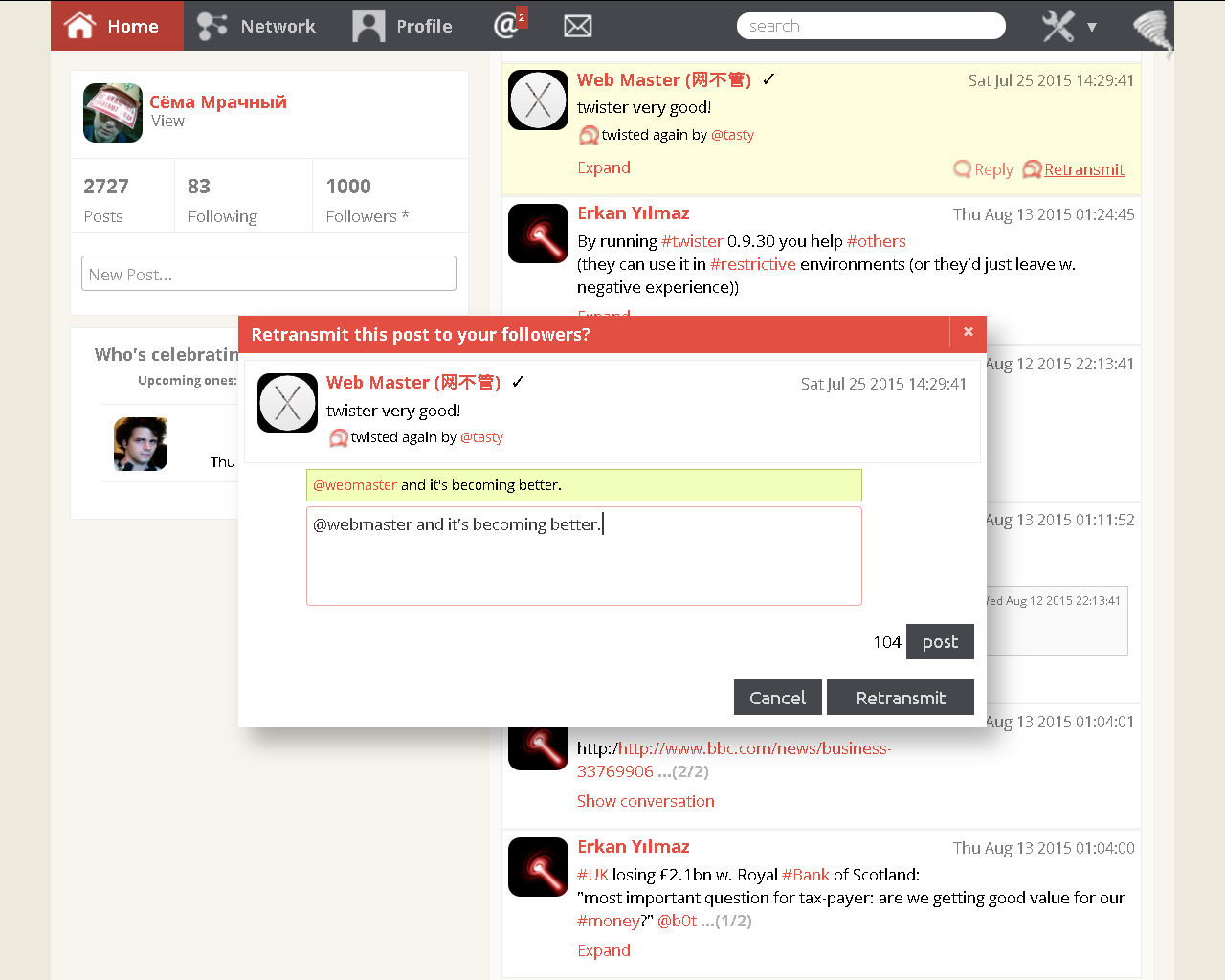Image resolution: width=1225 pixels, height=980 pixels.
Task: Switch to the Network tab
Action: [x=256, y=26]
